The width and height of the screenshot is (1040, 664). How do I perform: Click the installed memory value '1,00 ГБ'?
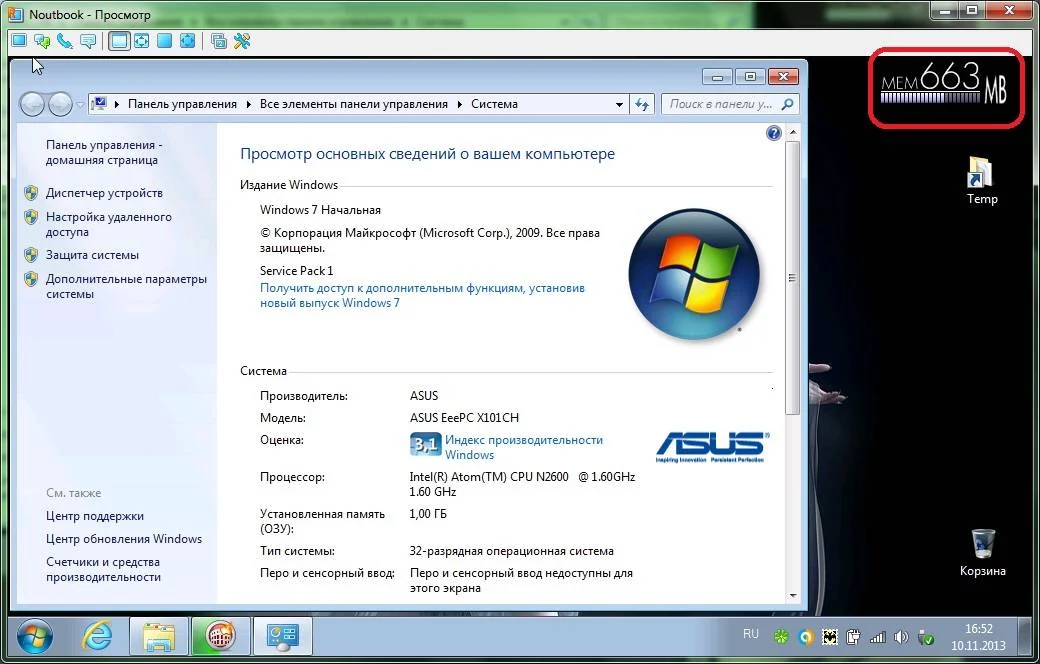(x=428, y=514)
